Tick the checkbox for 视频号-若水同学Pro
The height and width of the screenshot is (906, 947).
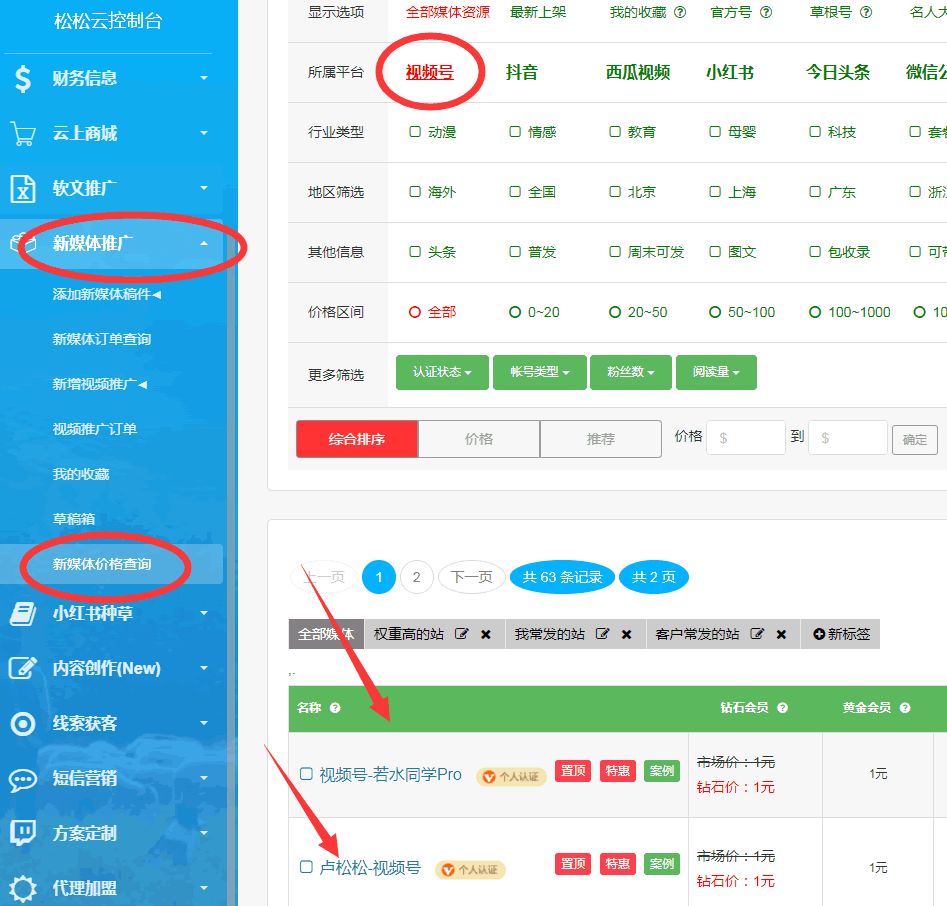[x=307, y=773]
